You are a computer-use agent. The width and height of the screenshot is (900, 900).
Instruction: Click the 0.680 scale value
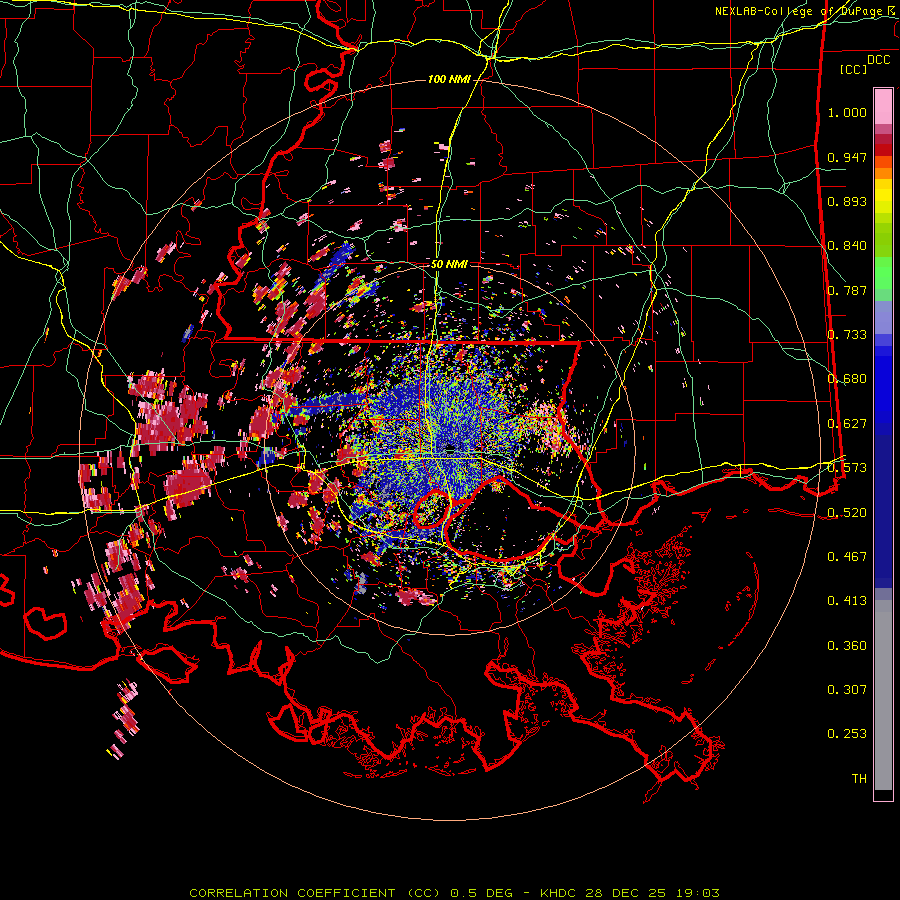(x=847, y=379)
